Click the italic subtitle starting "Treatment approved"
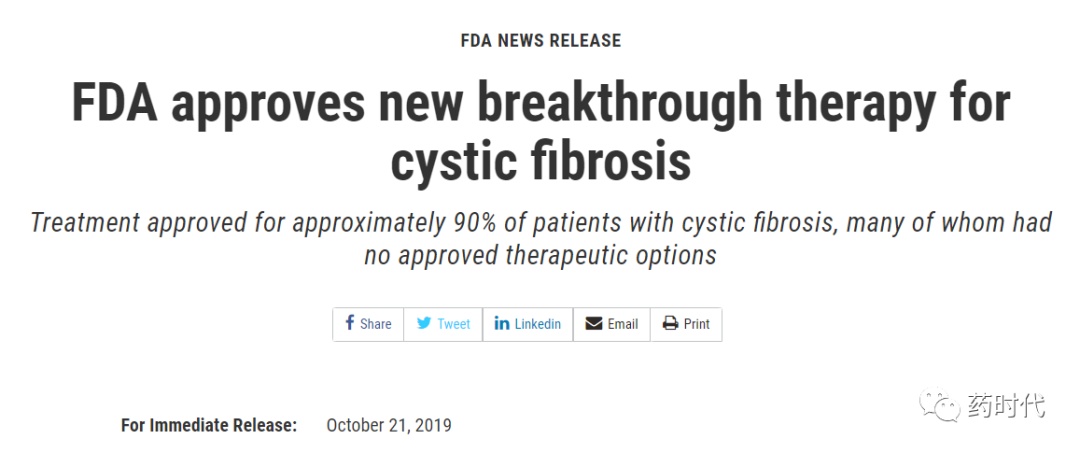Image resolution: width=1080 pixels, height=453 pixels. [x=541, y=239]
